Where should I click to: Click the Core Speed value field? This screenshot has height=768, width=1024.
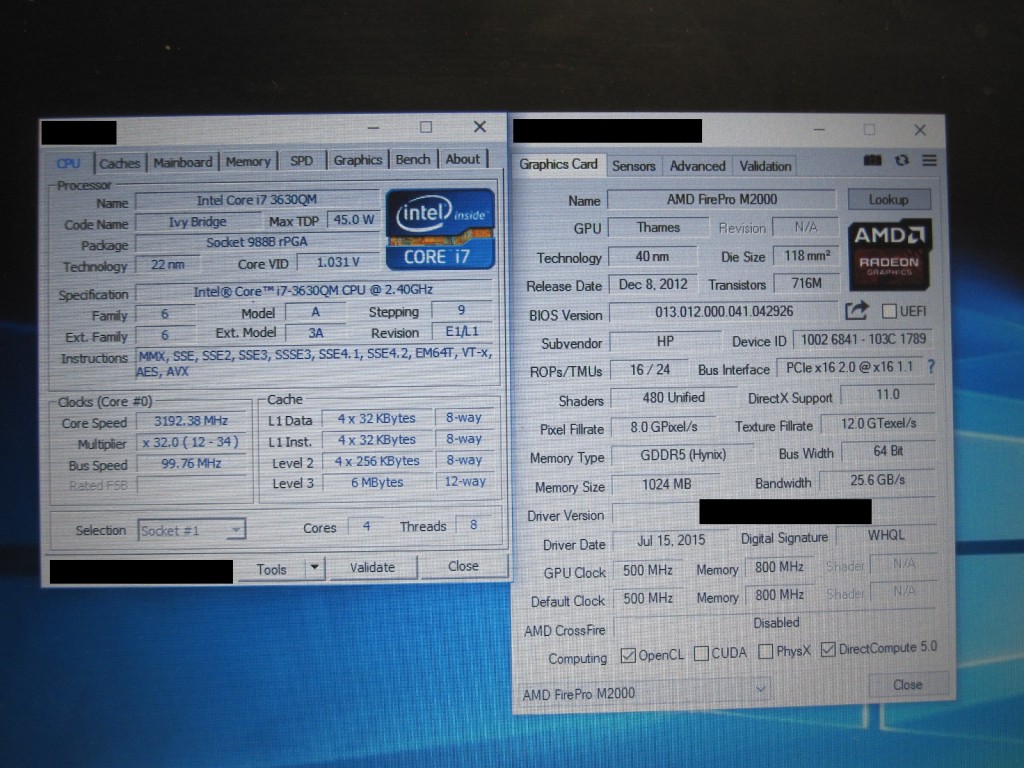tap(191, 421)
